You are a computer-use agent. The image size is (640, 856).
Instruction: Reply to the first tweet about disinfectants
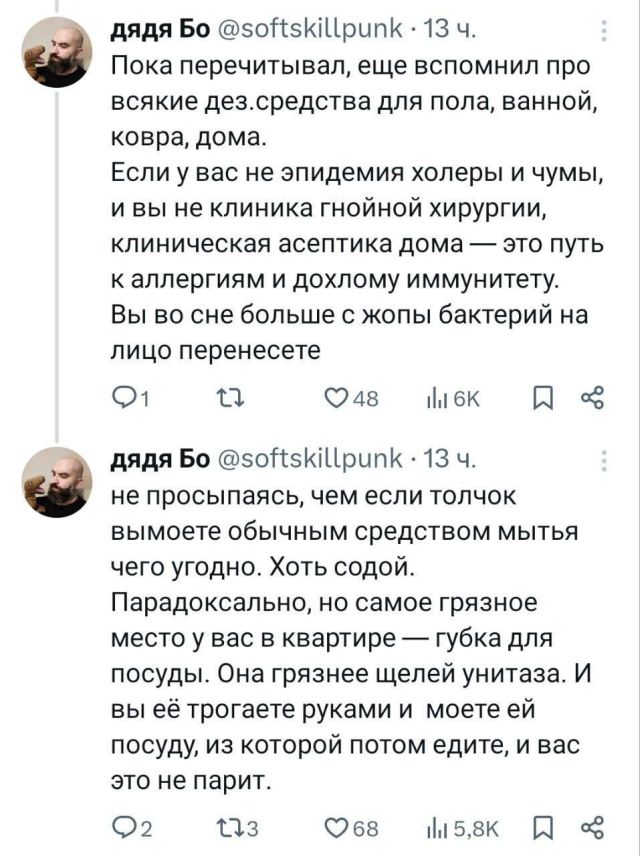point(125,400)
